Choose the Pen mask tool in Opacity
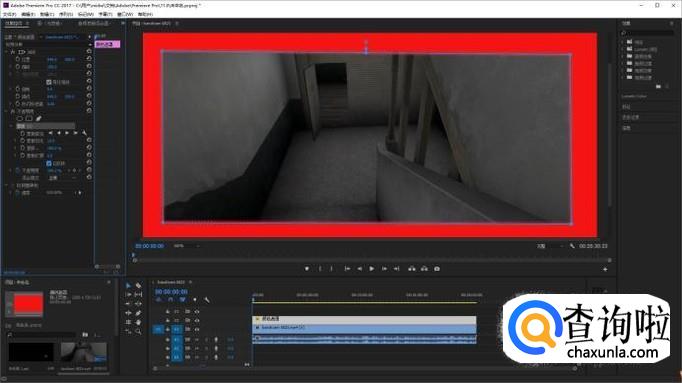This screenshot has height=383, width=682. click(39, 118)
